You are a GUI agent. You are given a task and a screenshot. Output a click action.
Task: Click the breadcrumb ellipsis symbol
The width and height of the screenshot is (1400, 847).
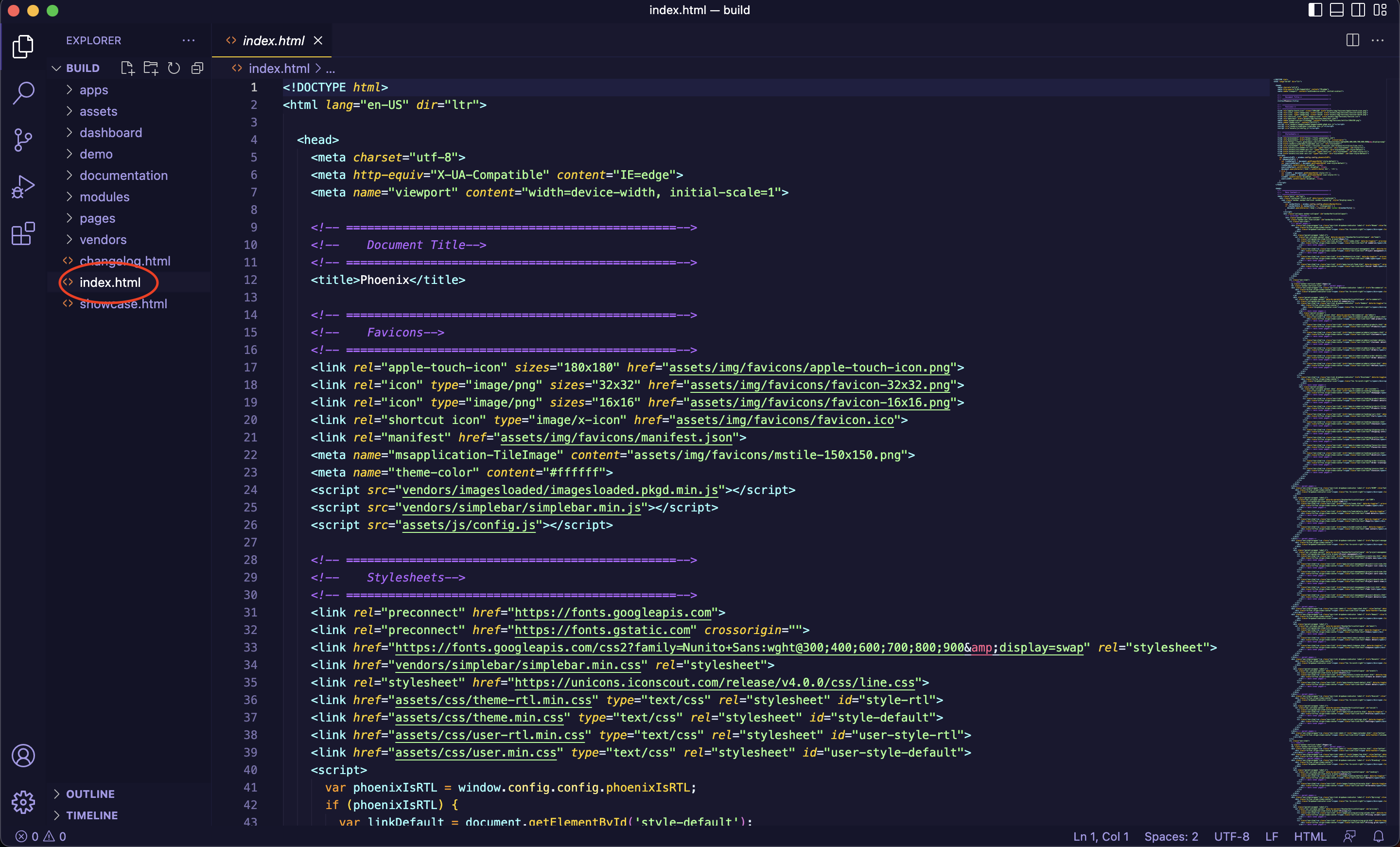(330, 69)
